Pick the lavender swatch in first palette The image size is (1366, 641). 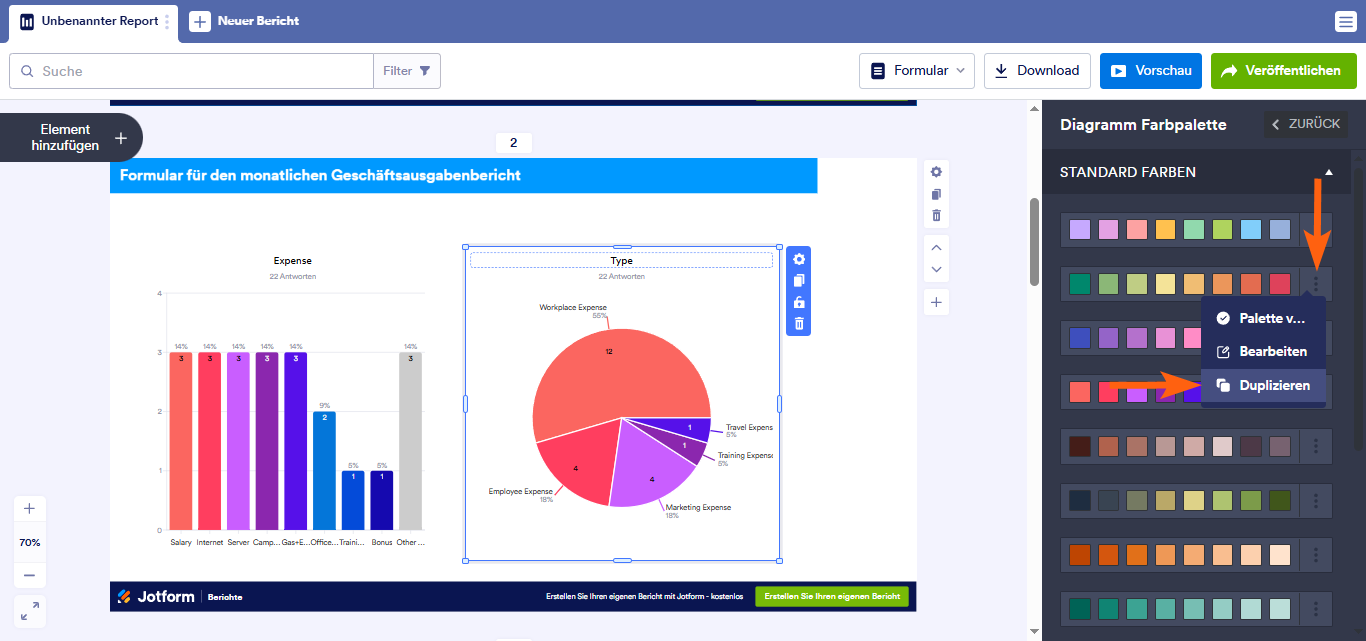point(1079,230)
